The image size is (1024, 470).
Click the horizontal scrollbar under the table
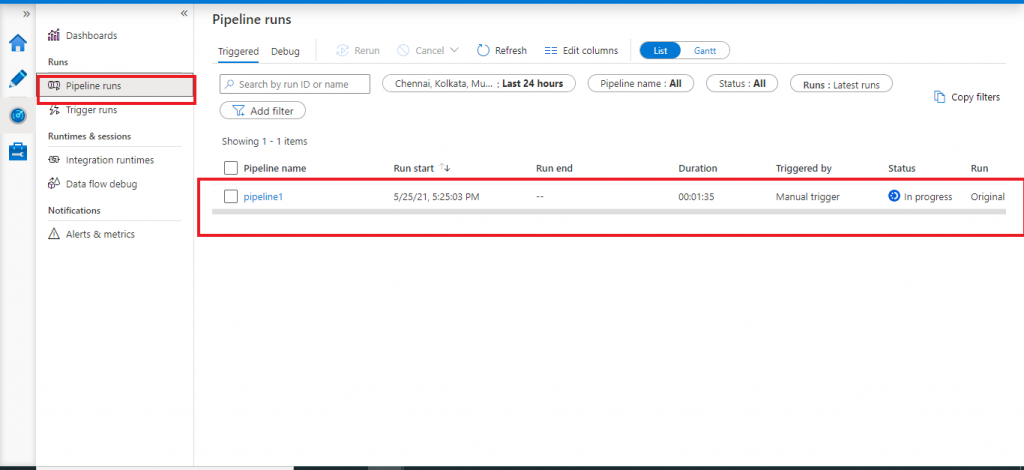(609, 212)
